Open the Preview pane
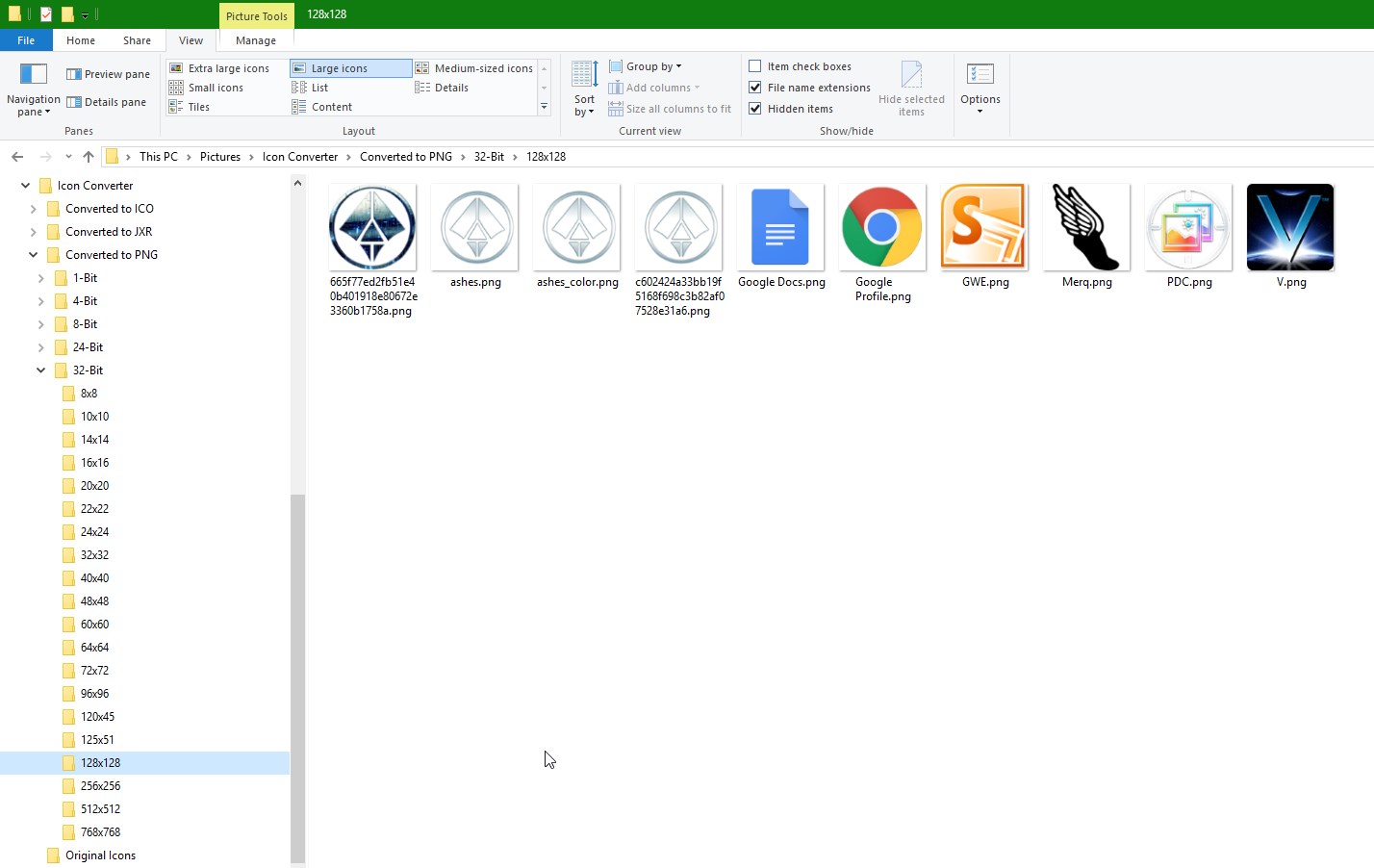1374x868 pixels. point(107,73)
